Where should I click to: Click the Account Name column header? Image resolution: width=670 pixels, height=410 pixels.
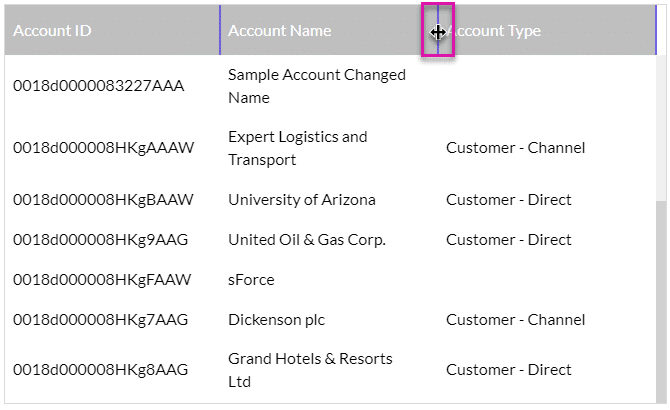pyautogui.click(x=279, y=31)
